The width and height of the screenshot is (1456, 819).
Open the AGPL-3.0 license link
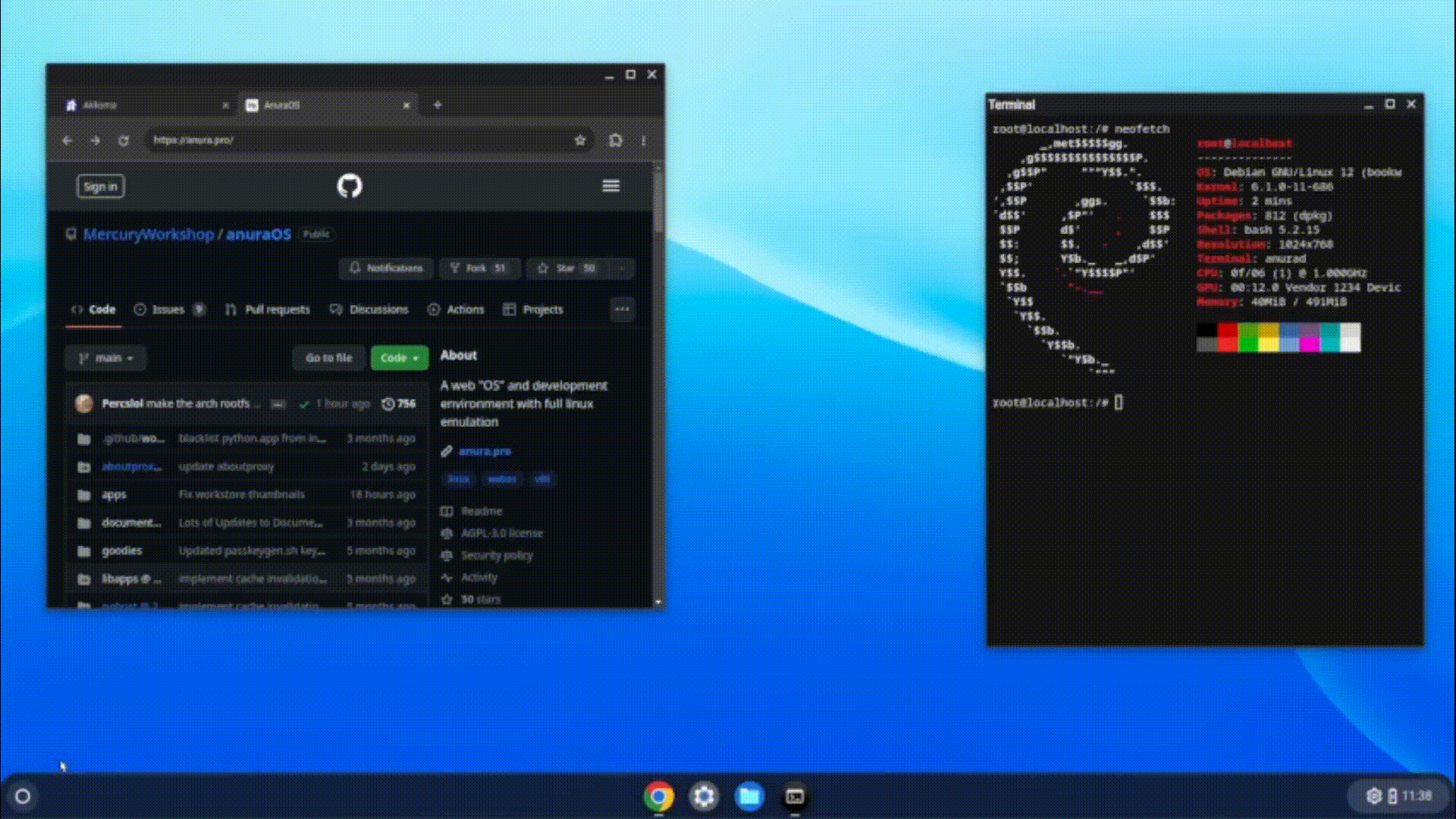click(502, 533)
